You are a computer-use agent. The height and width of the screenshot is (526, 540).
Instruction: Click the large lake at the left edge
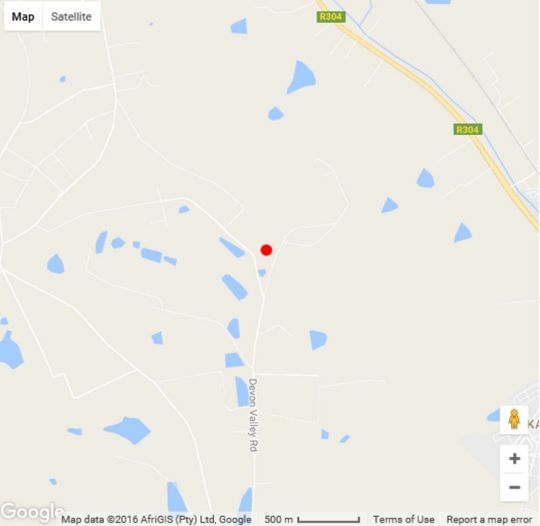[x=11, y=350]
